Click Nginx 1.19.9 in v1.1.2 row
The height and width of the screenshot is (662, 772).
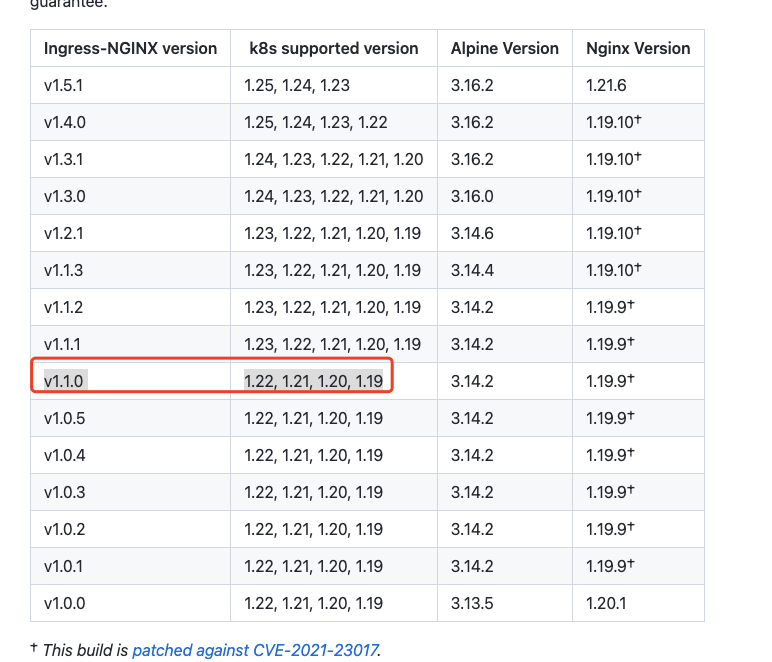point(638,307)
